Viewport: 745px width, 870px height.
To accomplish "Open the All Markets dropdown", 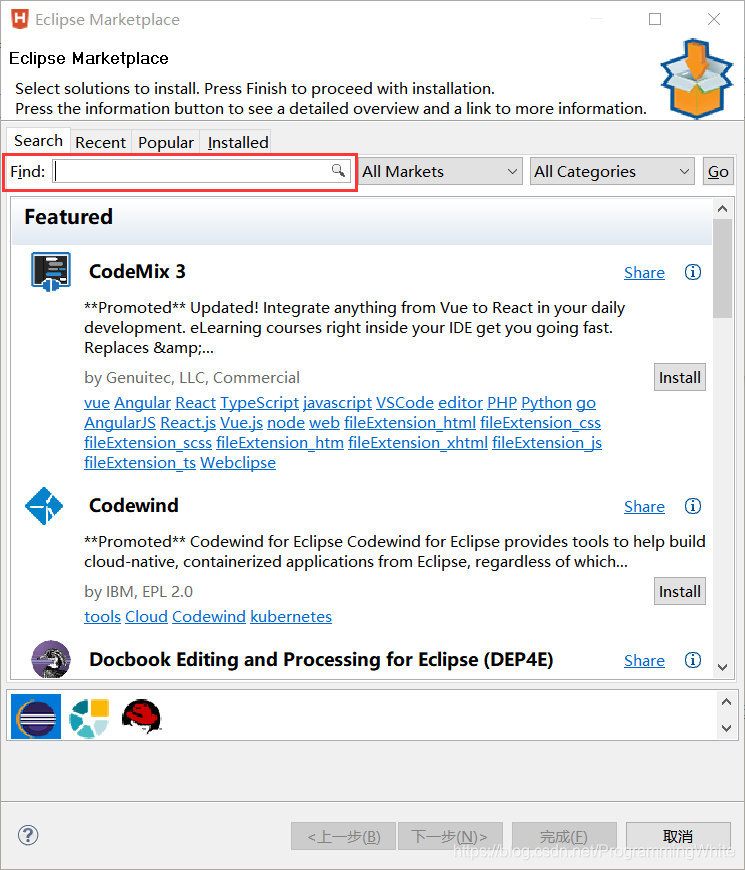I will (440, 171).
